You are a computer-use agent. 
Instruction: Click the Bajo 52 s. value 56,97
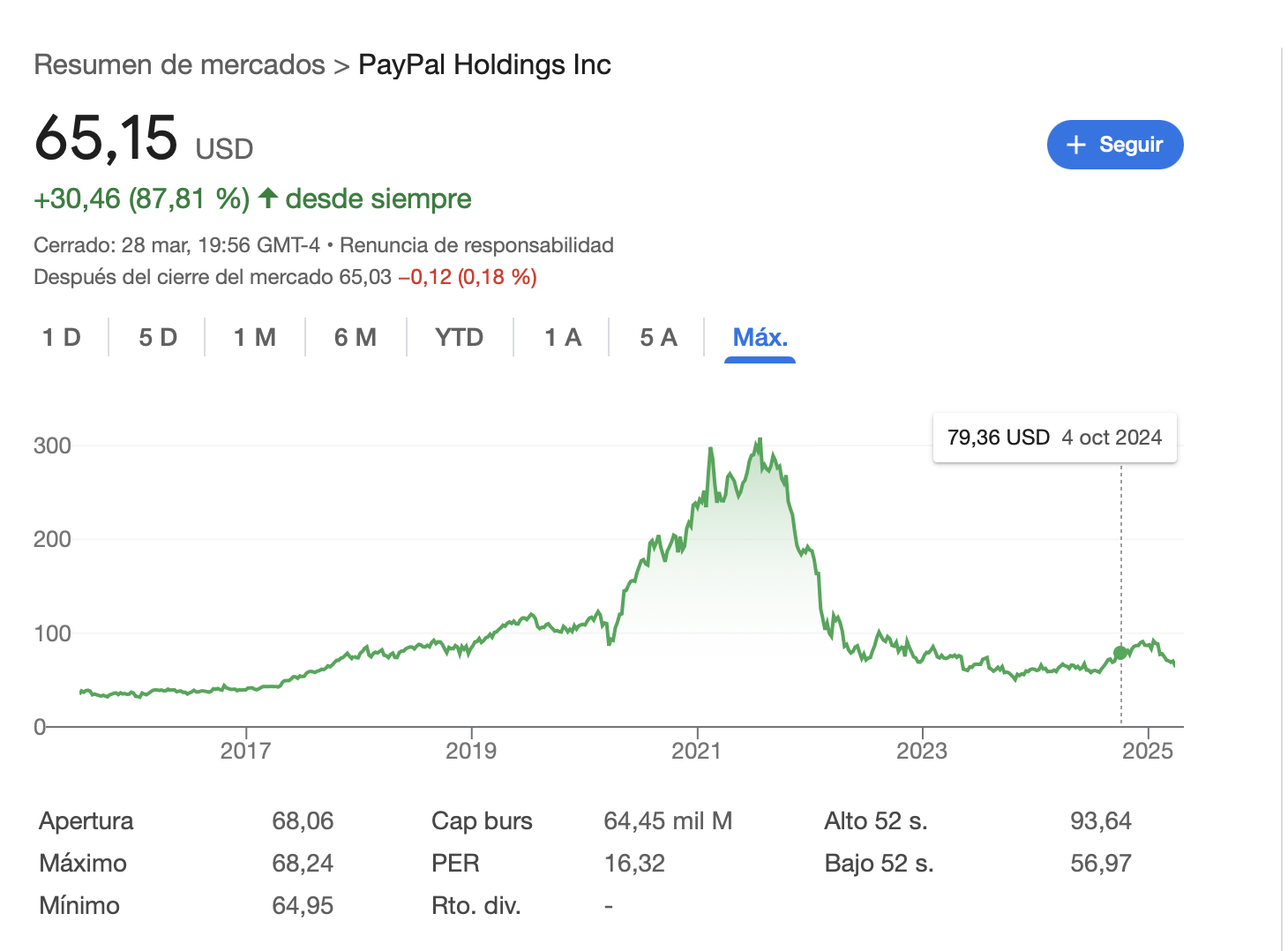(1101, 863)
